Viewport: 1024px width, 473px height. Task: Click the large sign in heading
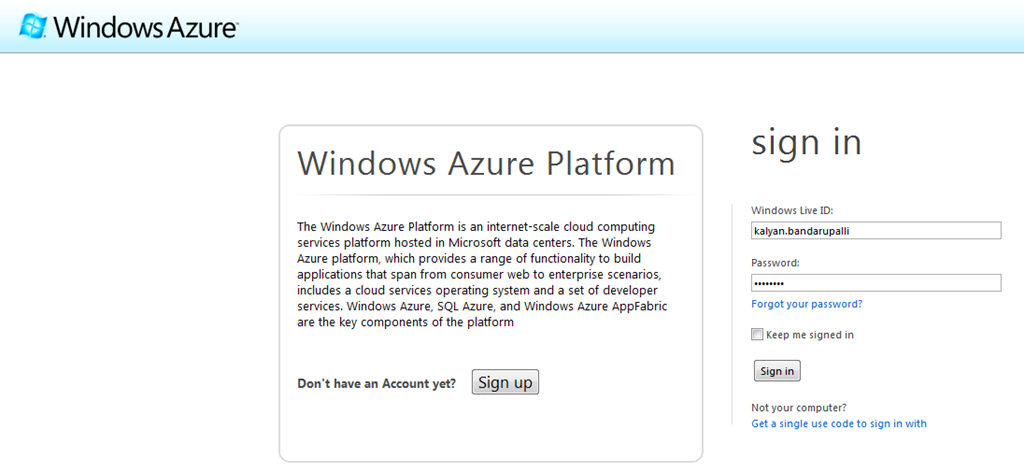(x=806, y=142)
